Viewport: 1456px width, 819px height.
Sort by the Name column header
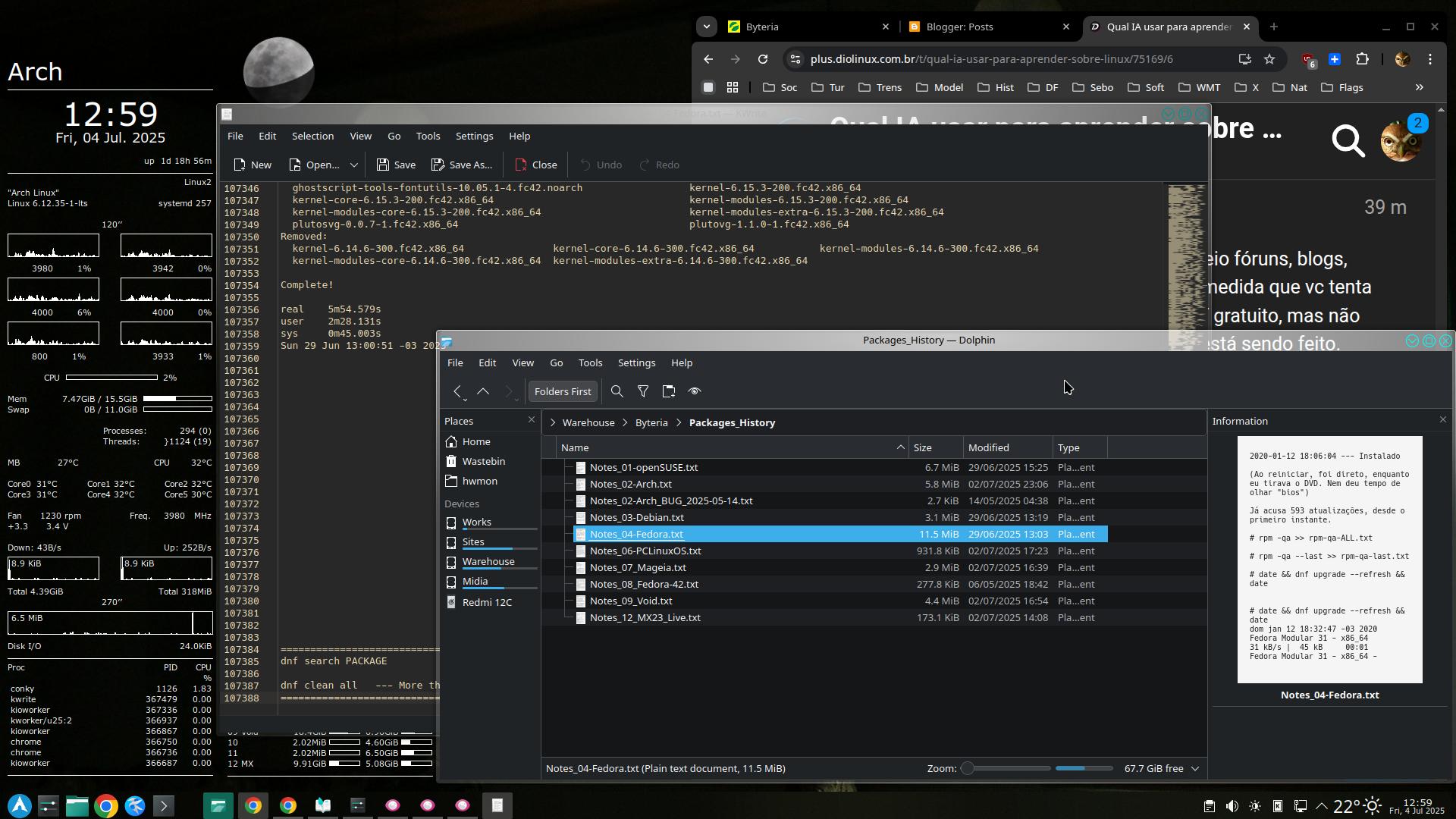point(733,447)
